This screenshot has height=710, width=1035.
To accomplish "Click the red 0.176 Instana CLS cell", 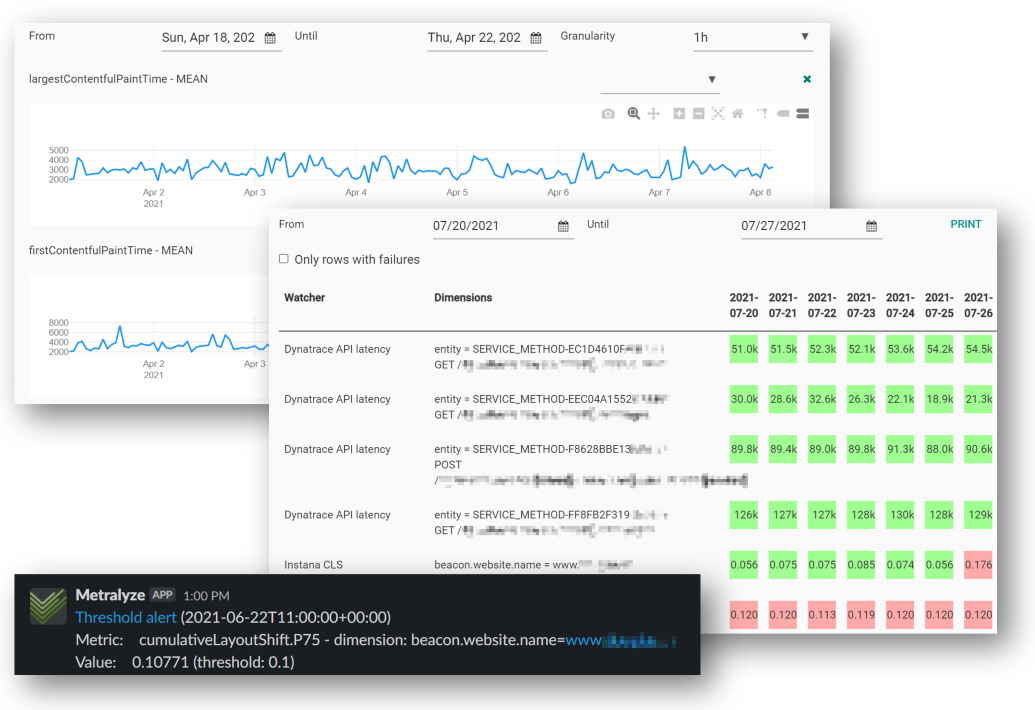I will pyautogui.click(x=978, y=565).
